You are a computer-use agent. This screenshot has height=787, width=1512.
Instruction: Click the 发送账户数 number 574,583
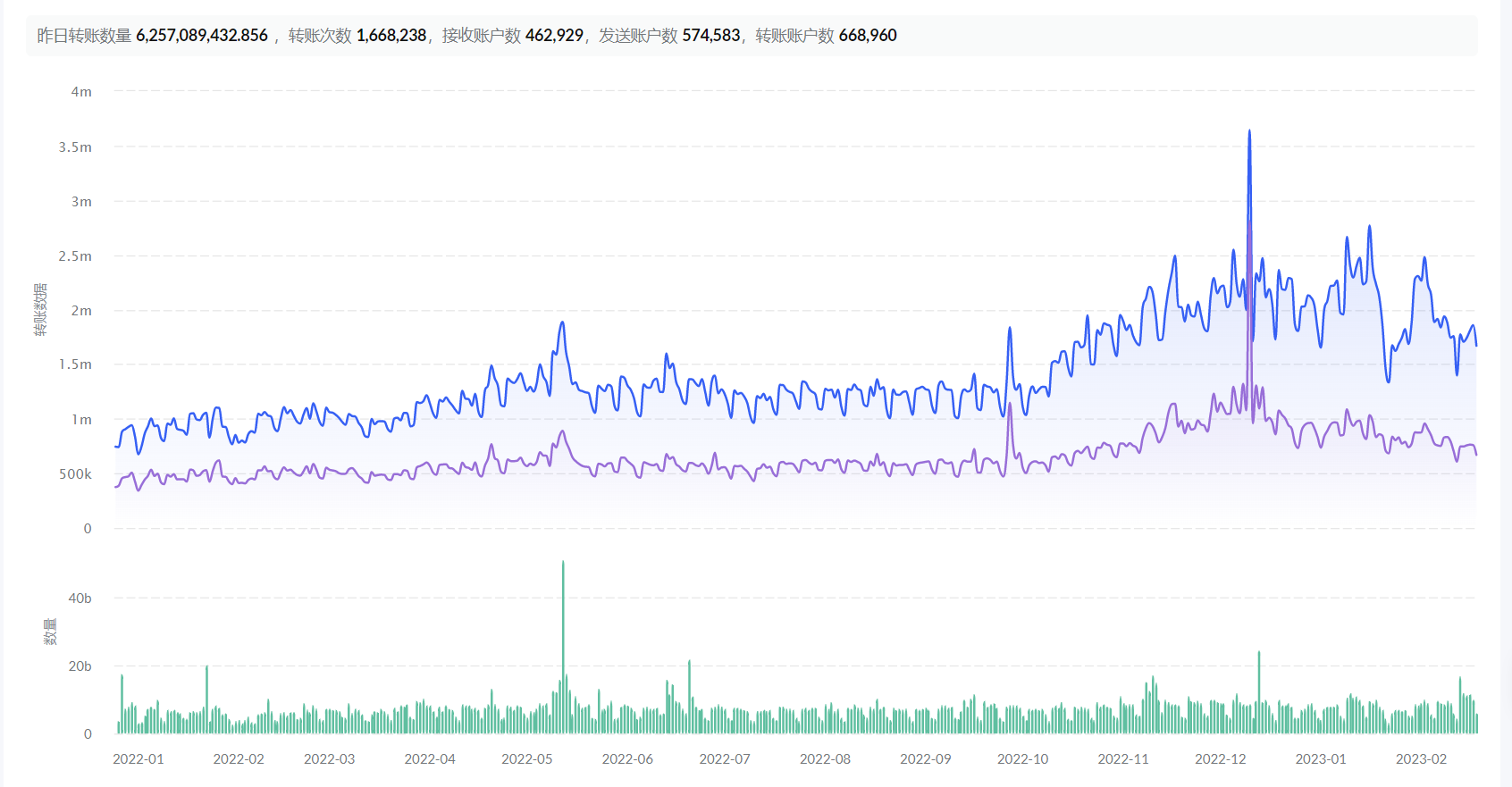(x=711, y=36)
